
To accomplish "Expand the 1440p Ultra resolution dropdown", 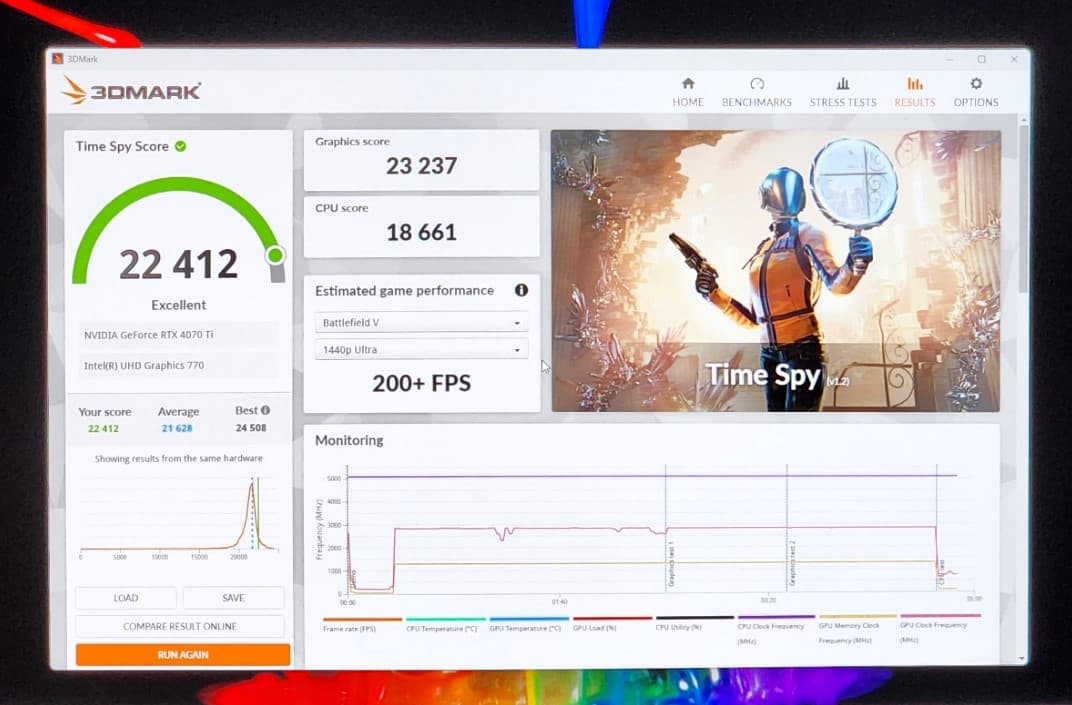I will click(x=421, y=349).
